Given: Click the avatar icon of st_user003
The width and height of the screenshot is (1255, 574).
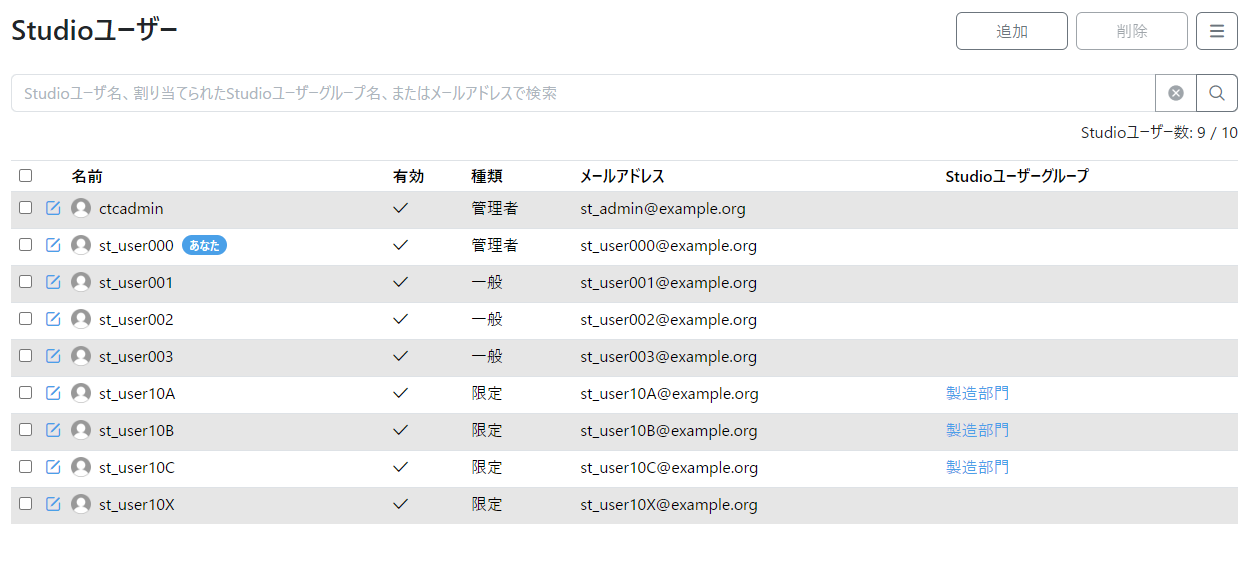Looking at the screenshot, I should (x=81, y=356).
